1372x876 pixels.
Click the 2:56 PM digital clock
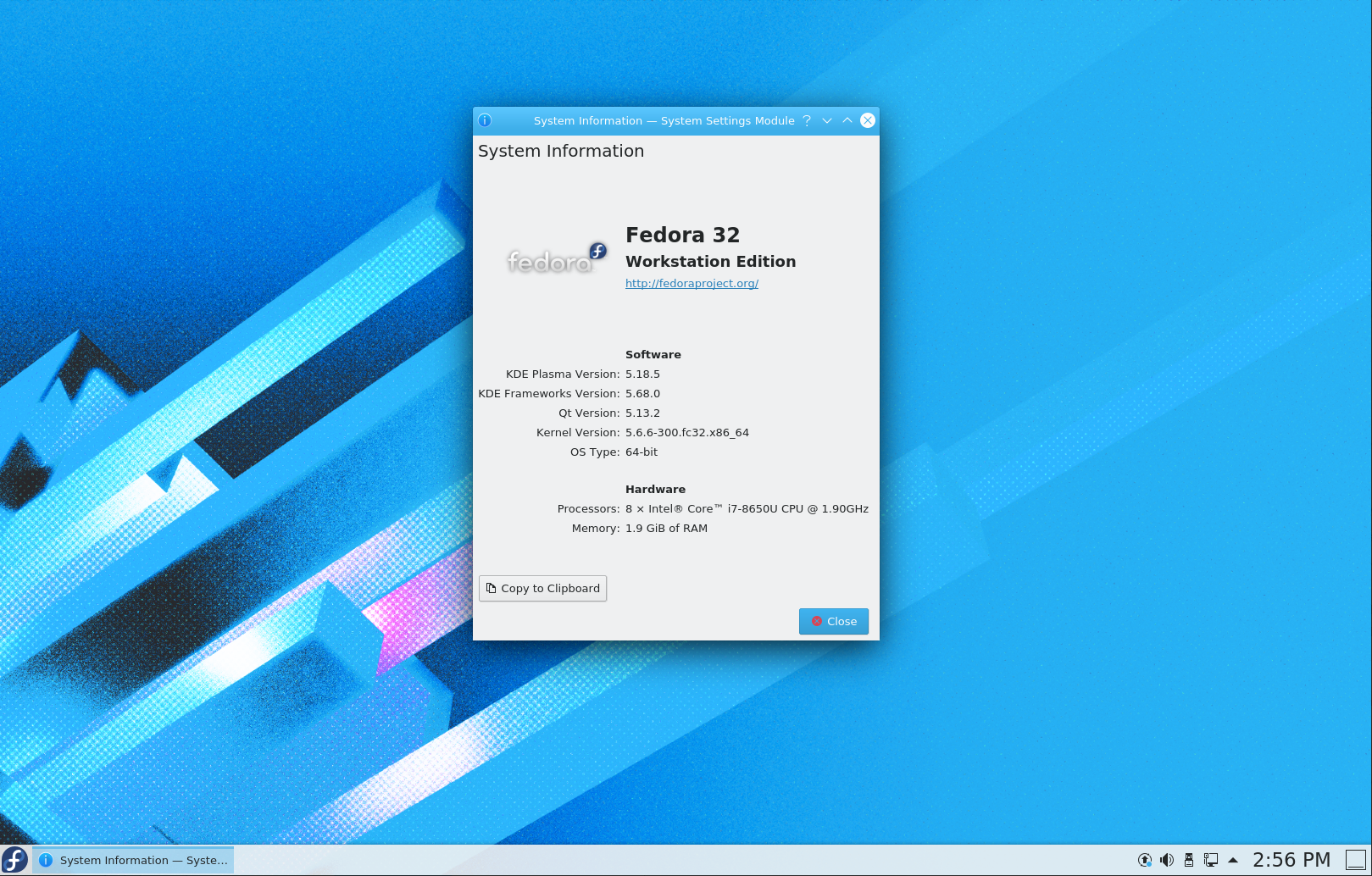click(x=1291, y=860)
